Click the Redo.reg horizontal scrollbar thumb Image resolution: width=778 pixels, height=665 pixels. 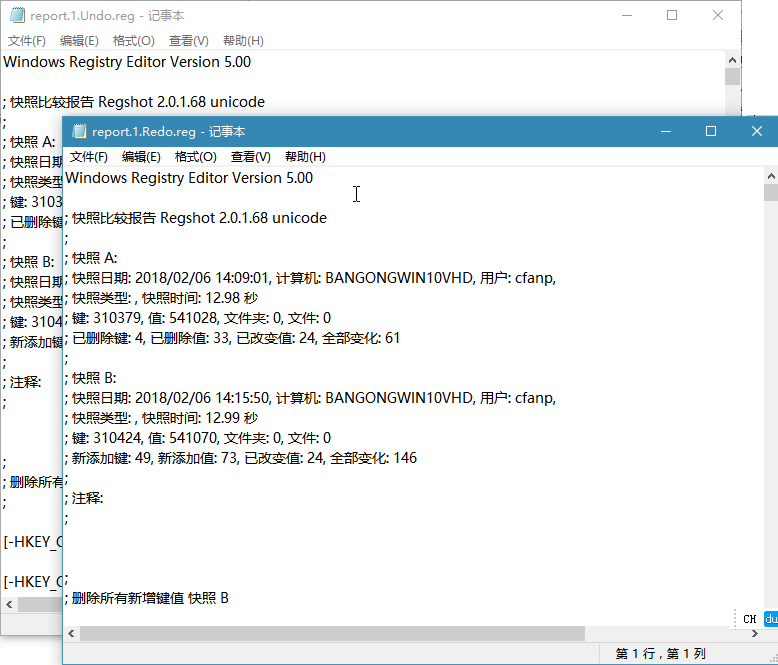(x=330, y=633)
